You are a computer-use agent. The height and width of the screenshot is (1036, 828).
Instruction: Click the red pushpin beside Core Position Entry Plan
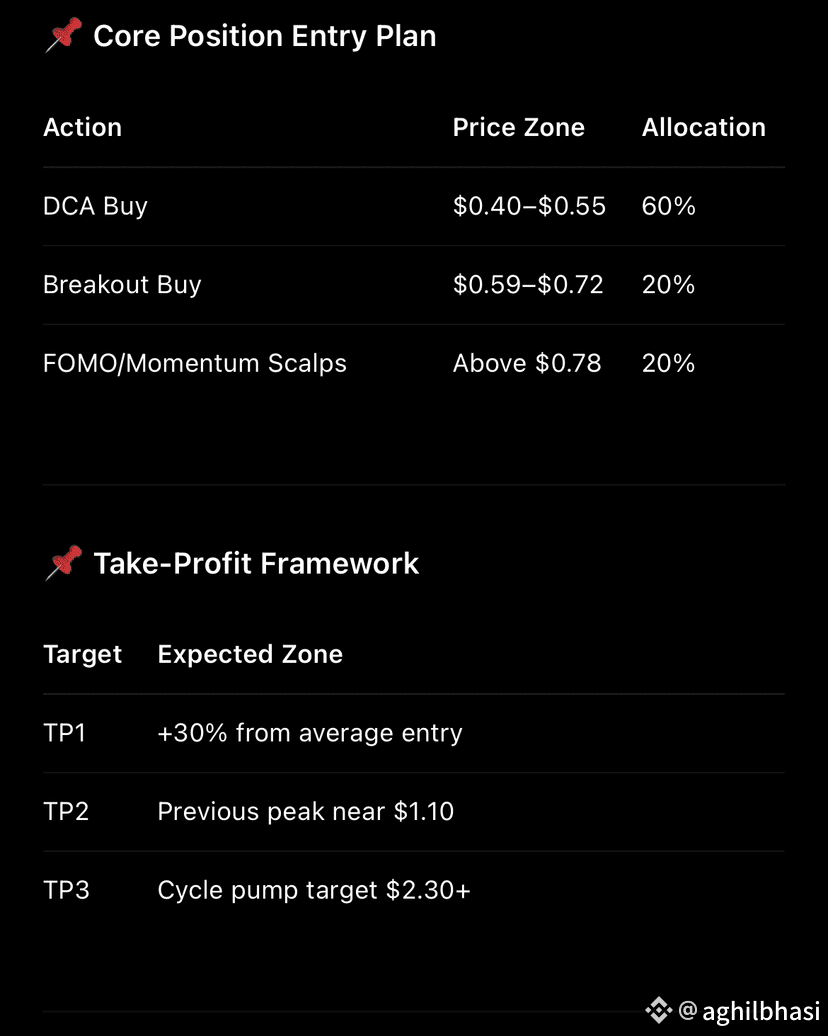point(63,35)
